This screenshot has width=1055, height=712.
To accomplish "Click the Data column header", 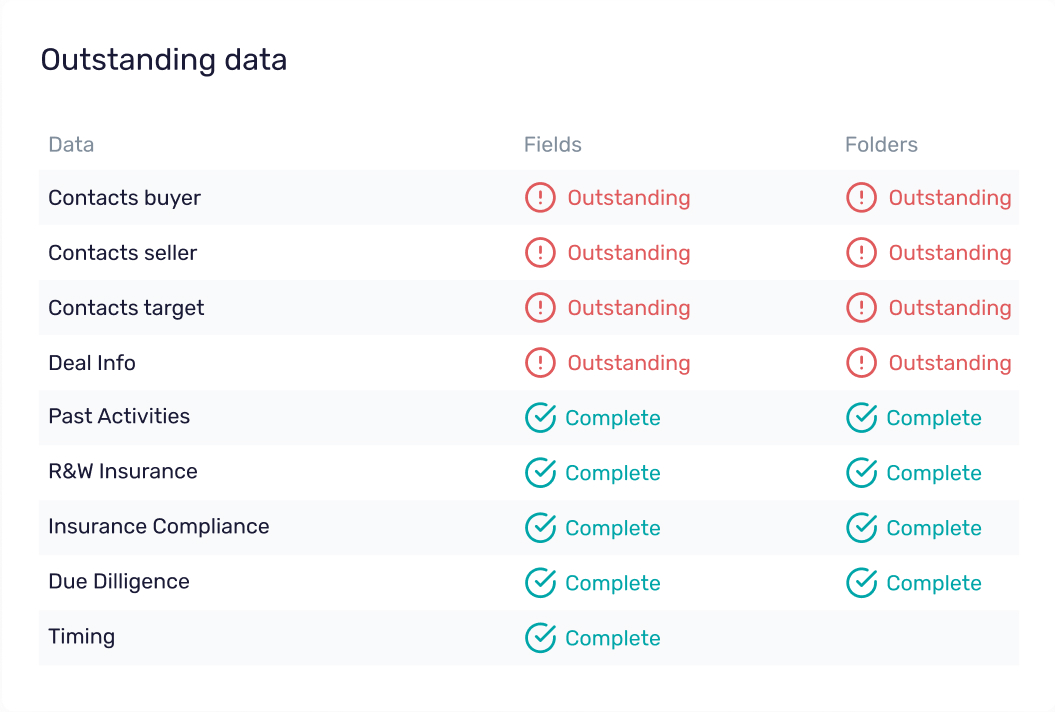I will tap(71, 145).
